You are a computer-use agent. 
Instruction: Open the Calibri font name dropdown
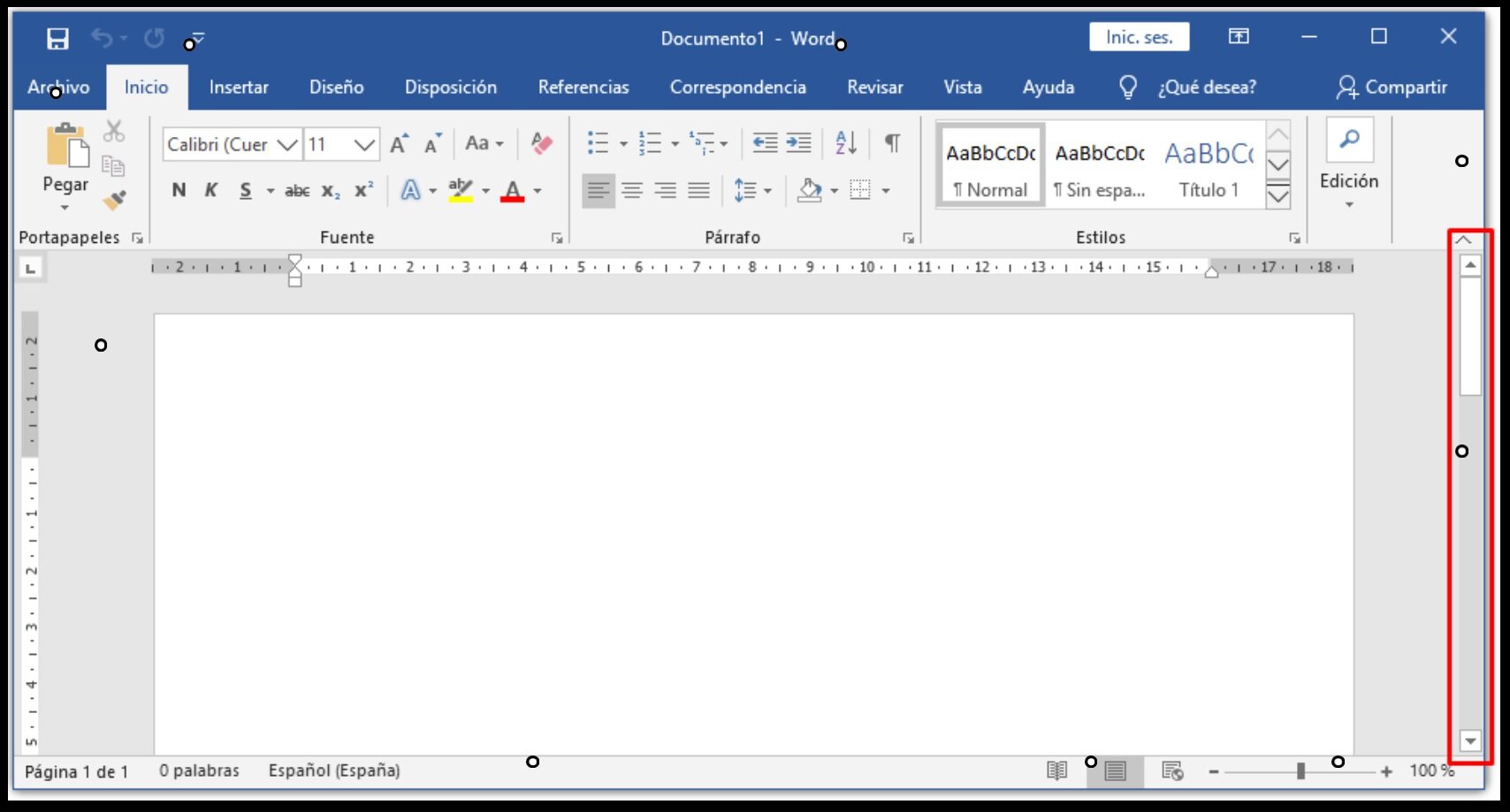tap(287, 144)
